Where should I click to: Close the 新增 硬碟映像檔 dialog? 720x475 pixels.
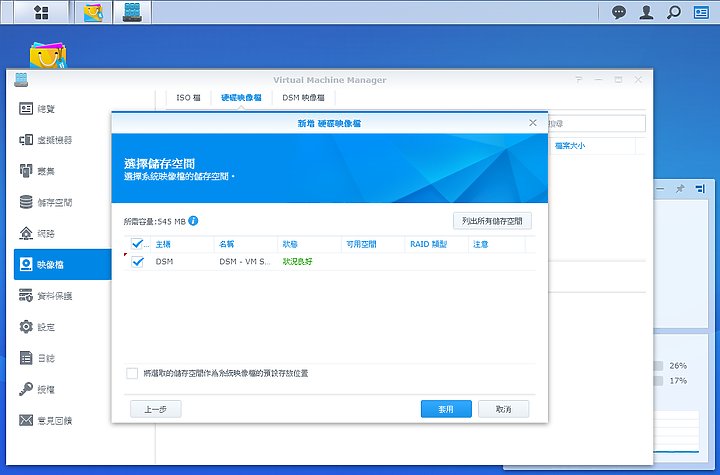533,123
